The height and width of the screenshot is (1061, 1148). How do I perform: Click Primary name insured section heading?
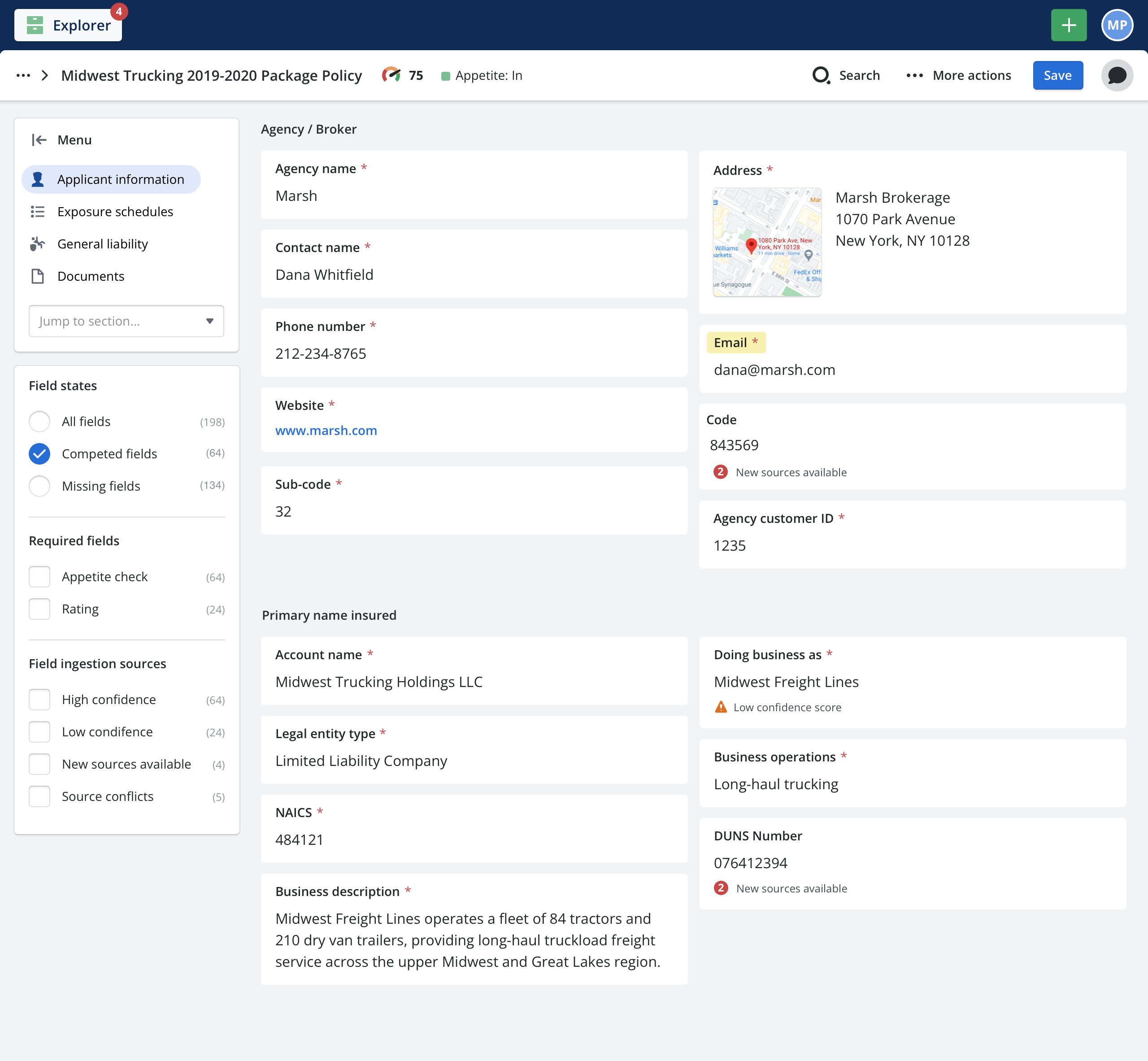pyautogui.click(x=329, y=615)
